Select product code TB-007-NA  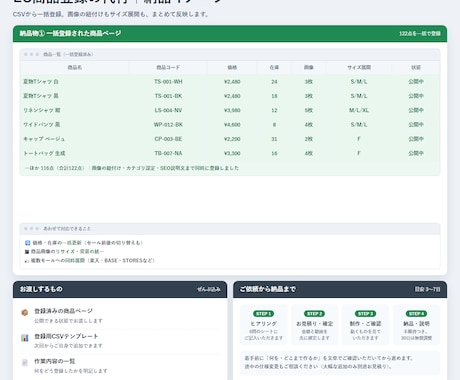point(168,153)
